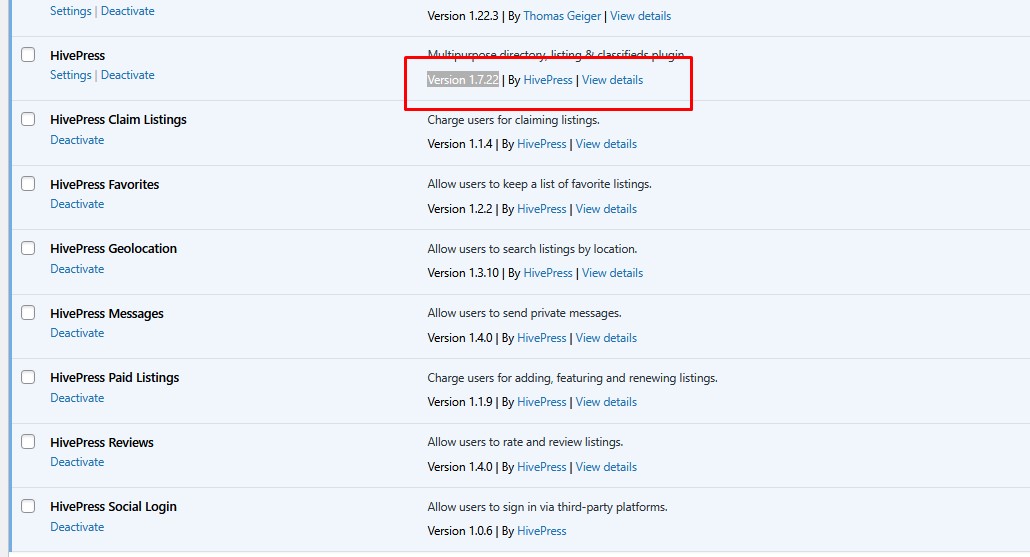Deactivate HivePress Geolocation
1030x557 pixels.
pos(77,269)
